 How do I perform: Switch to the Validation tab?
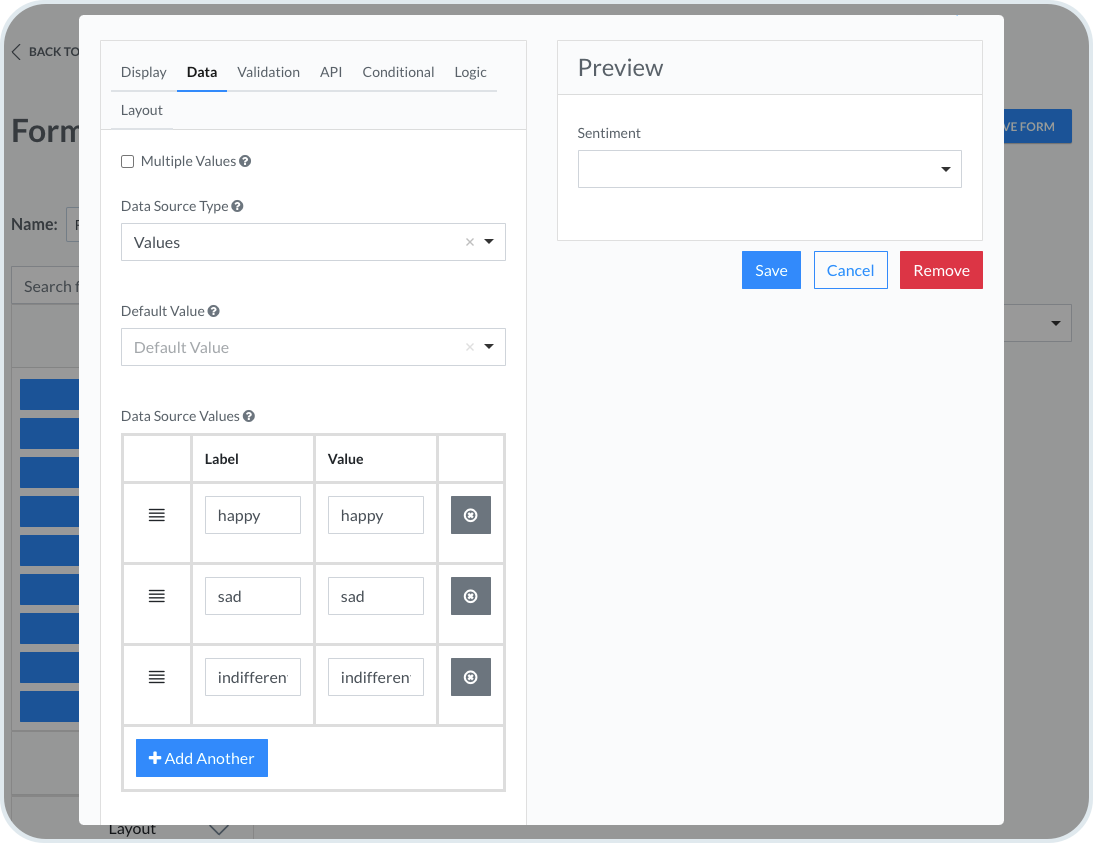click(268, 72)
